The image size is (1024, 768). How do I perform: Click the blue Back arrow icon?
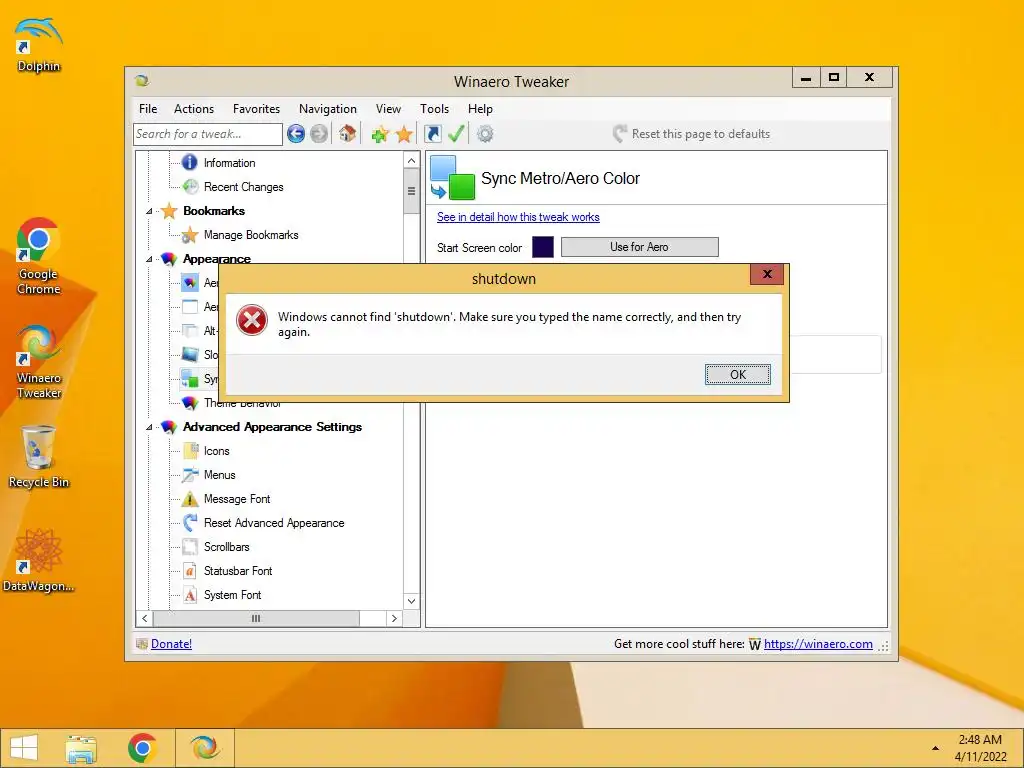coord(296,134)
